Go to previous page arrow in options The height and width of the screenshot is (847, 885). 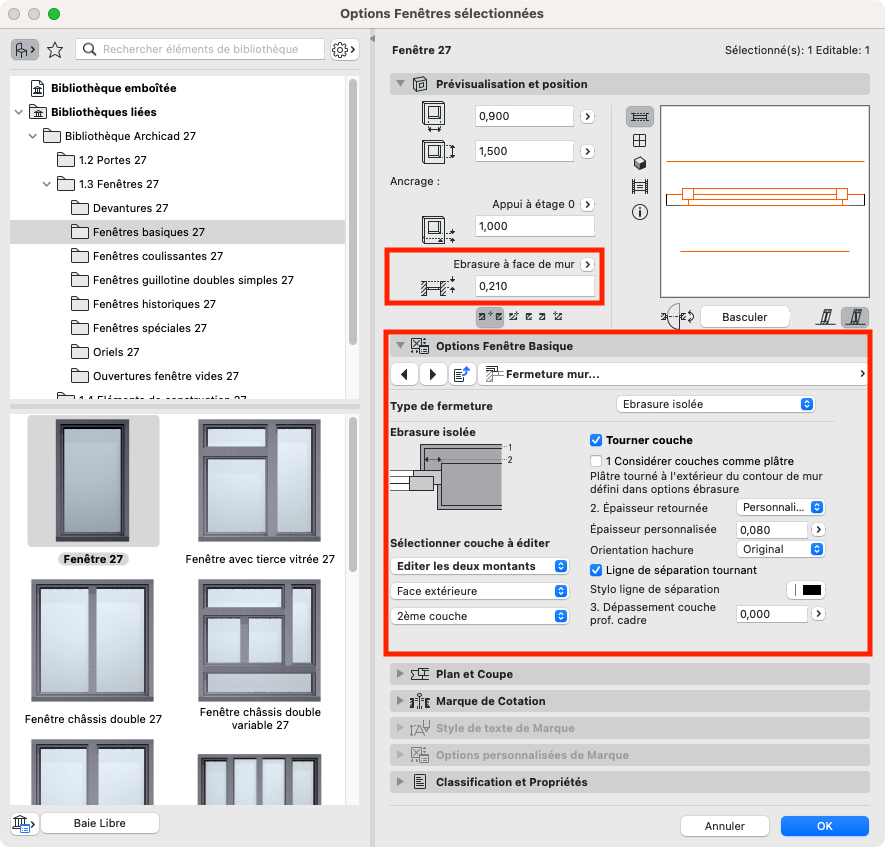[404, 374]
